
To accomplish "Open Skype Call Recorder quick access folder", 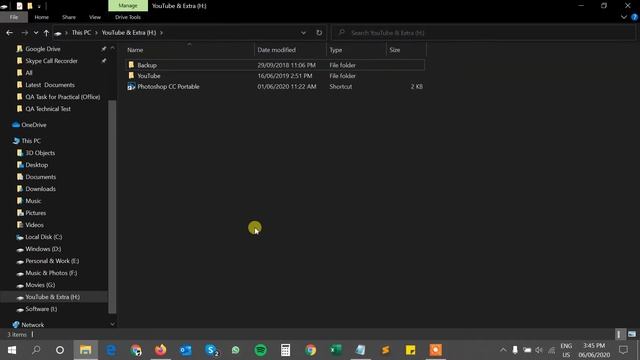I will 51,61.
